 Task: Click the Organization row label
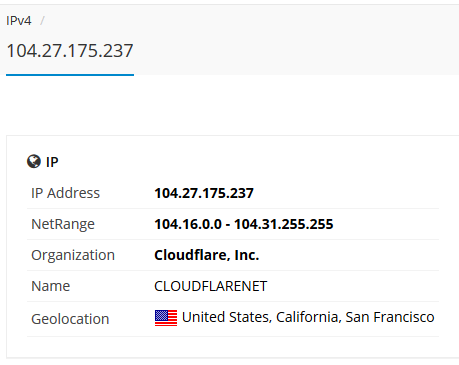click(x=73, y=255)
